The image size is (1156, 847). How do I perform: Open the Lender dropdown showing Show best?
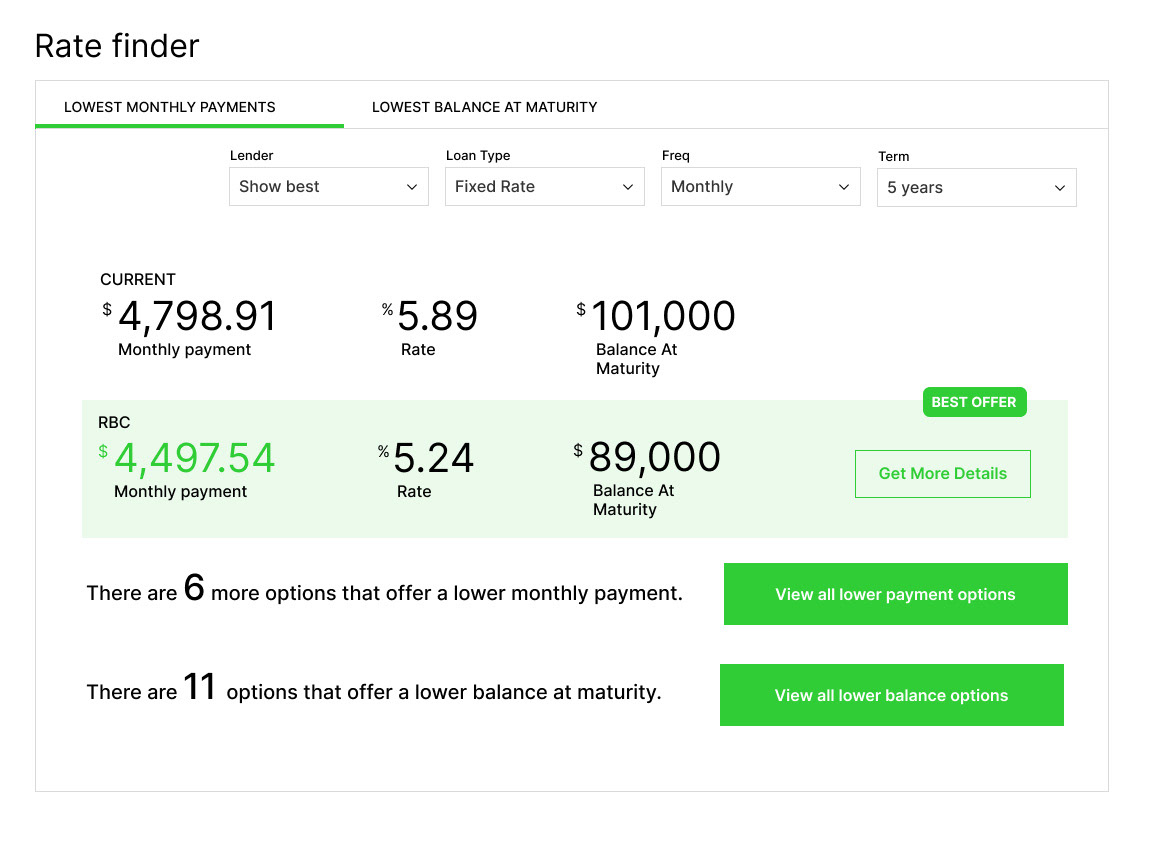pyautogui.click(x=329, y=187)
